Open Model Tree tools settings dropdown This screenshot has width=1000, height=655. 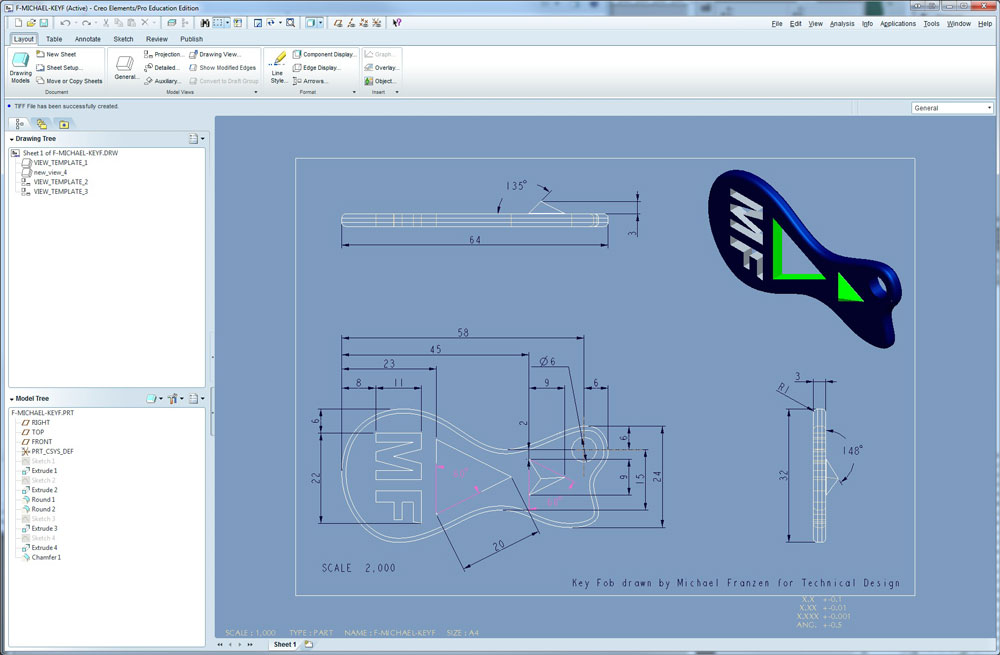pyautogui.click(x=174, y=399)
